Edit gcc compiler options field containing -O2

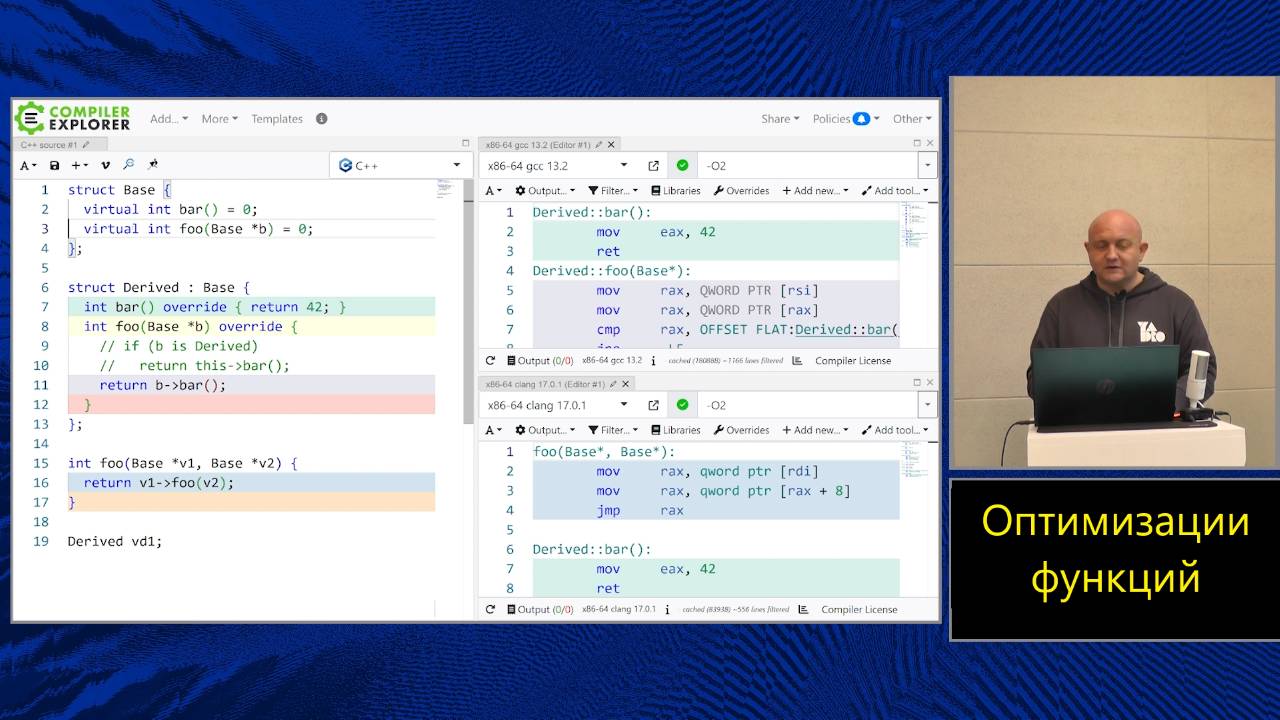tap(809, 166)
